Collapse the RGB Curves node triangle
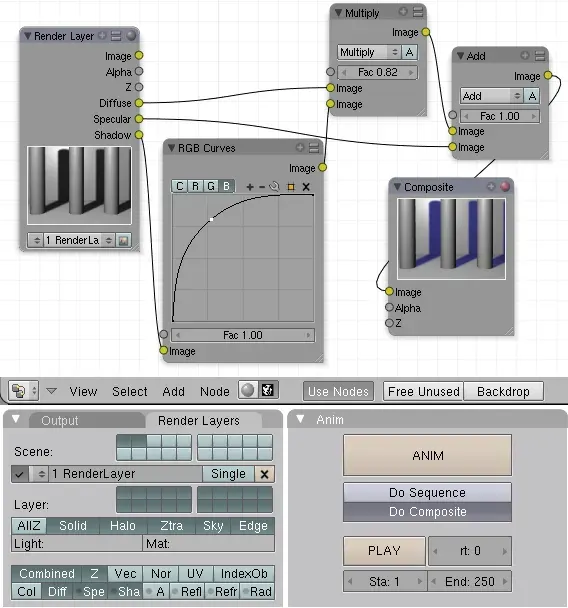 [x=171, y=148]
